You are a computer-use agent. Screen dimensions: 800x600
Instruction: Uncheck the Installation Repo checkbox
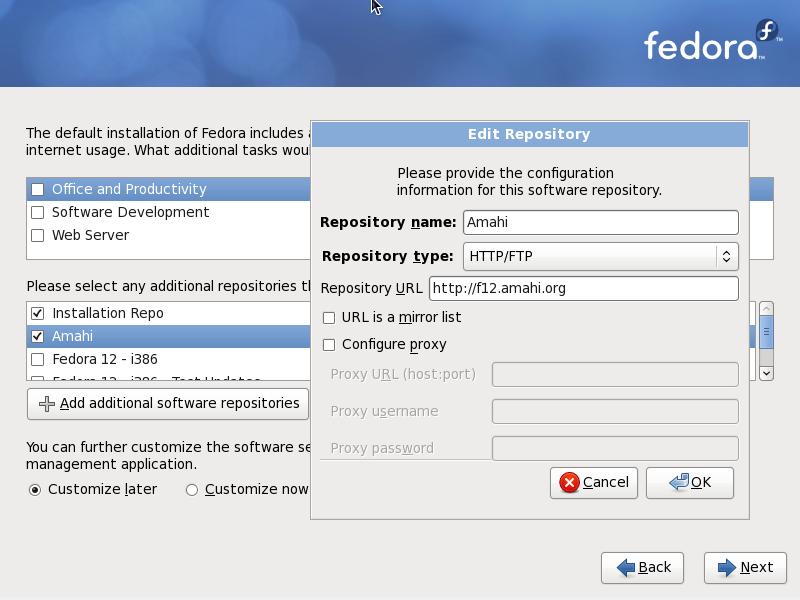[x=37, y=313]
